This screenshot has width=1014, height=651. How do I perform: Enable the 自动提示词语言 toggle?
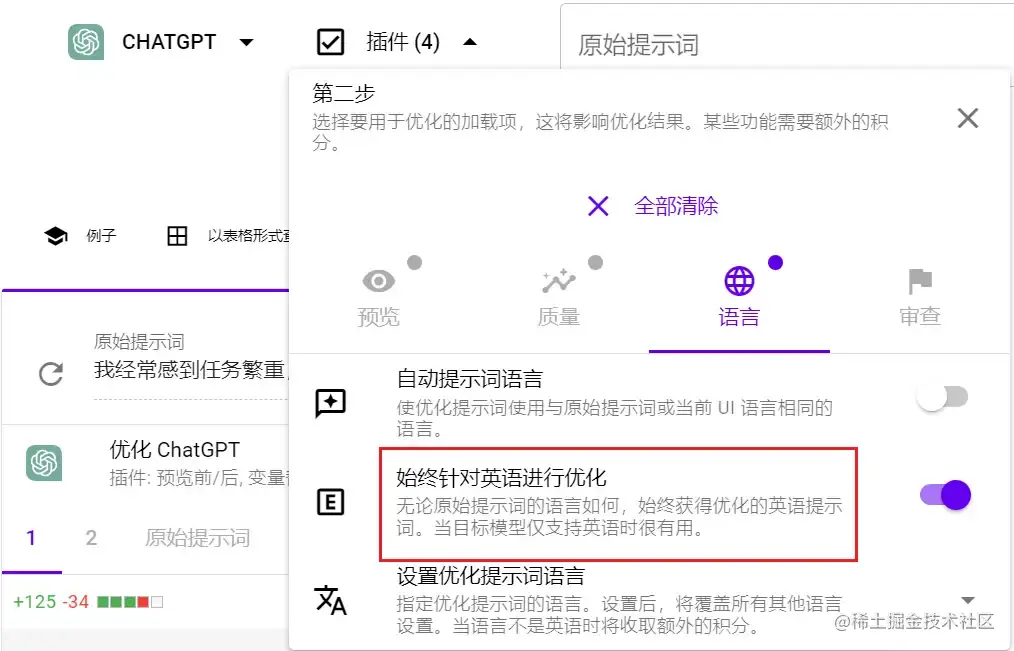tap(943, 397)
